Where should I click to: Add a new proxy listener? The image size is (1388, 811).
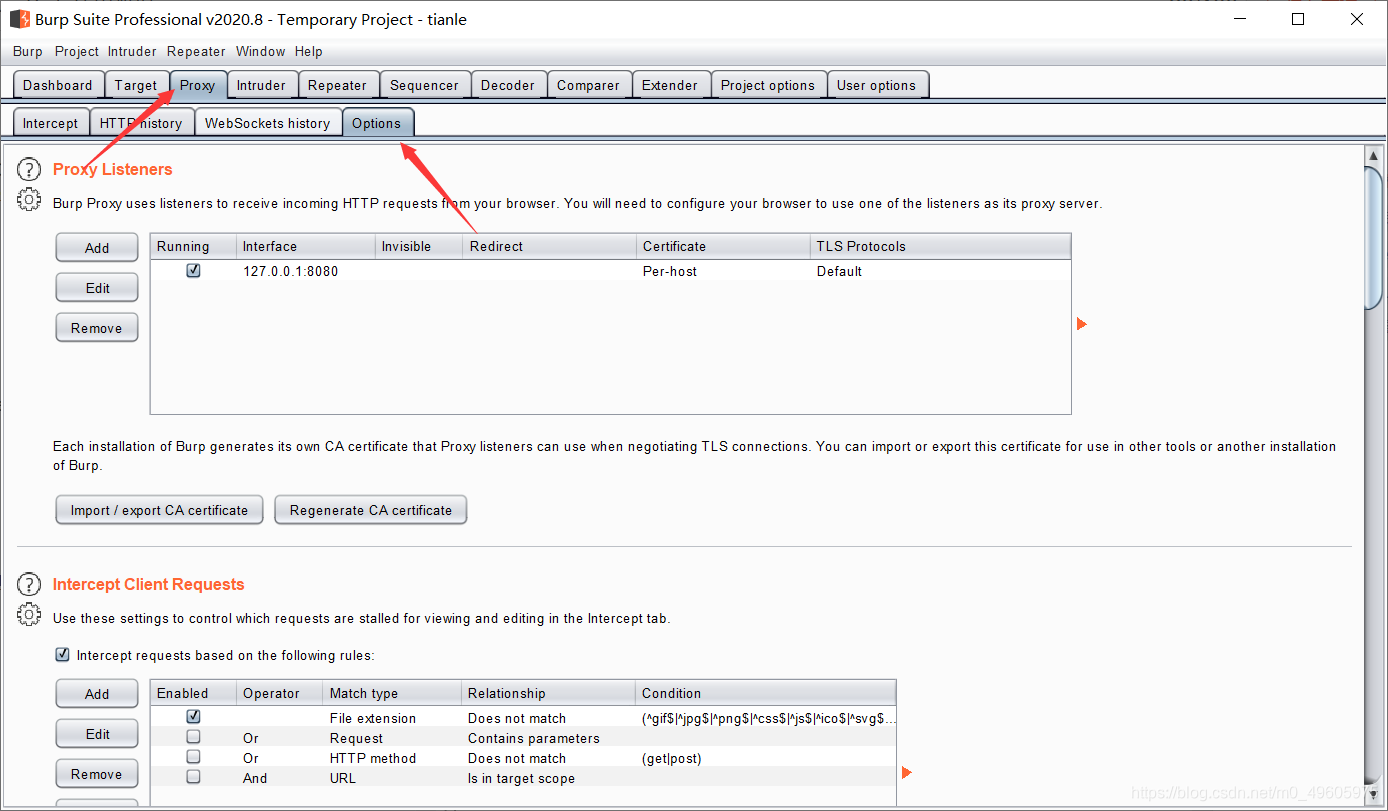[97, 248]
